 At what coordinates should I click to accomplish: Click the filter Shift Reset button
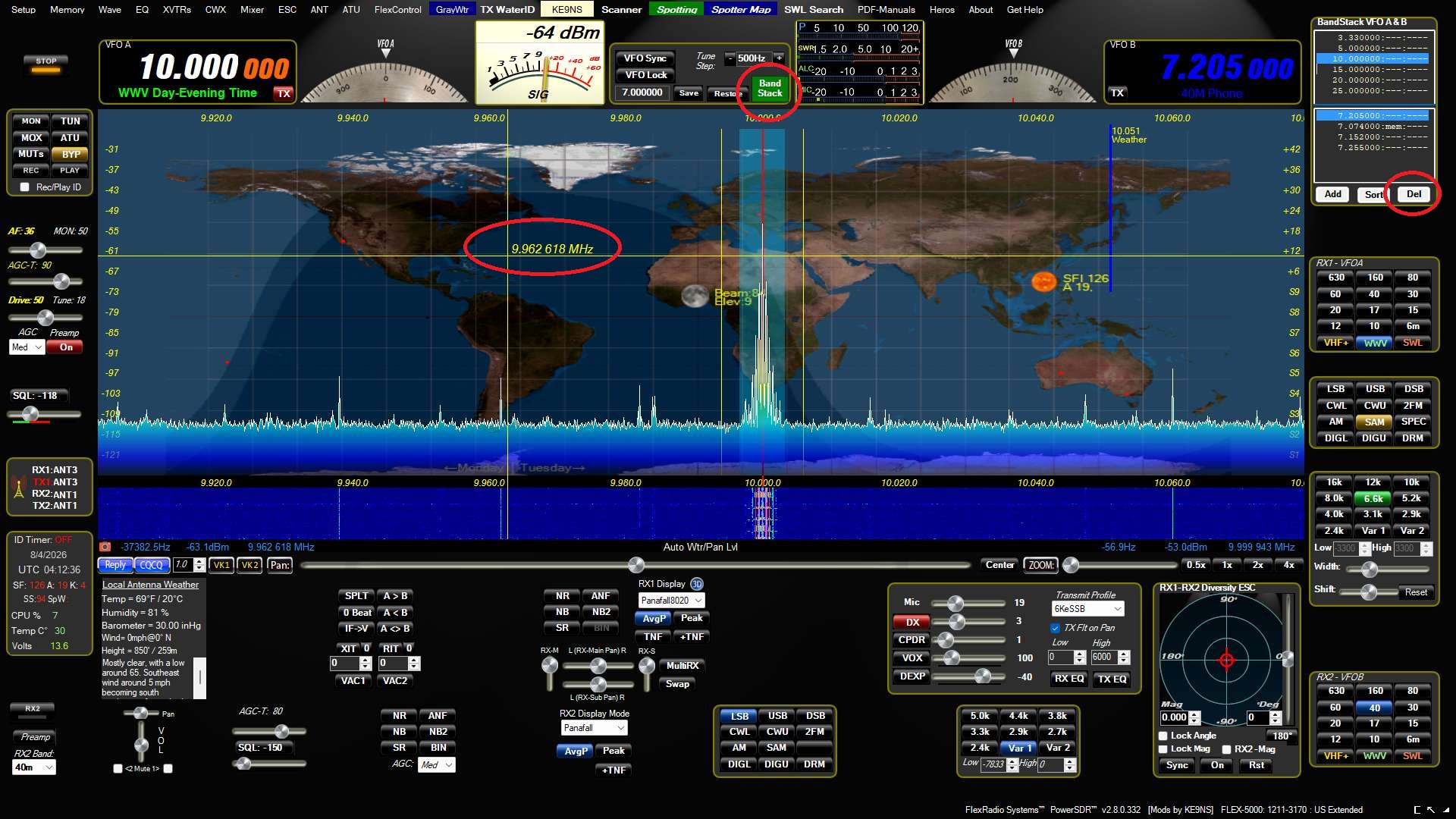click(1416, 592)
